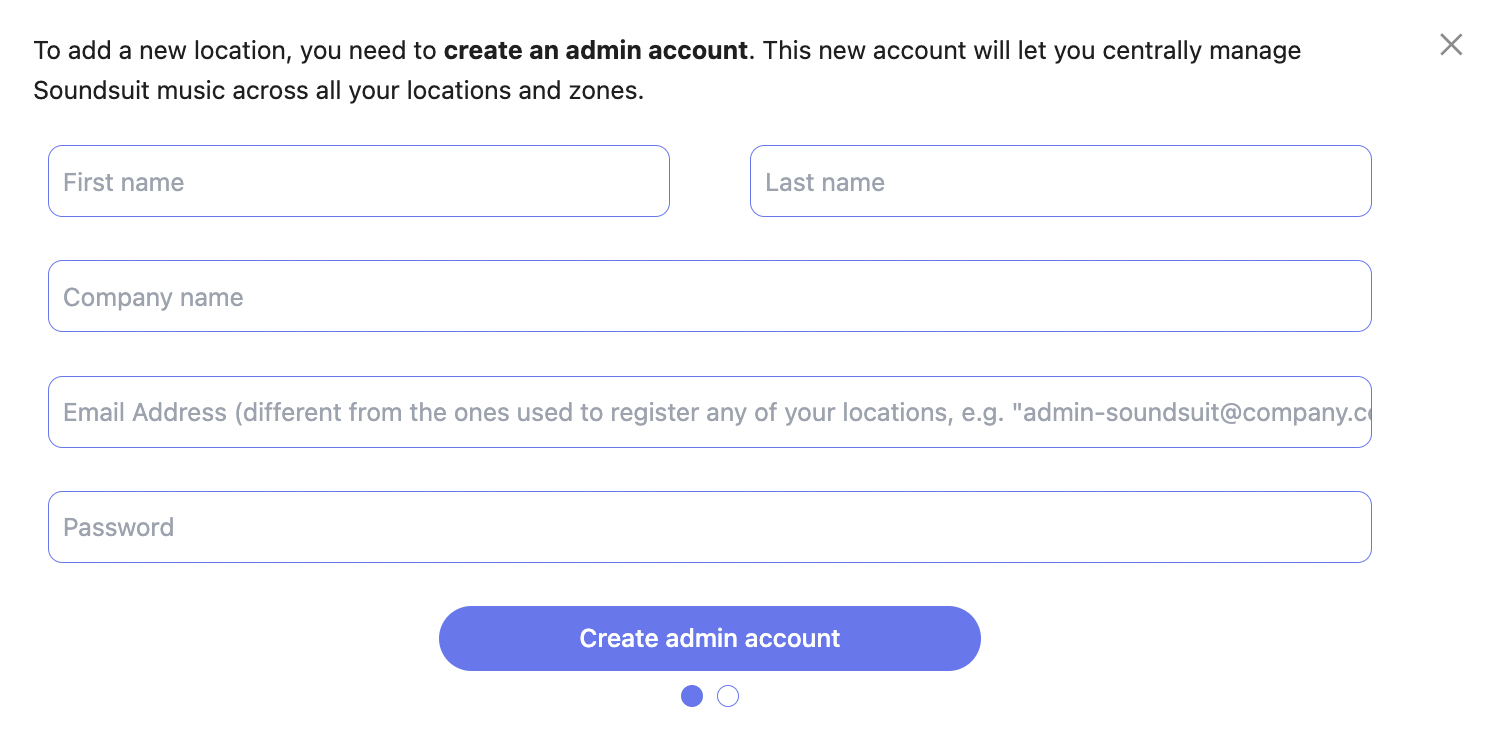Image resolution: width=1492 pixels, height=754 pixels.
Task: Click the admin-soundsuit@company email placeholder
Action: click(x=1190, y=412)
